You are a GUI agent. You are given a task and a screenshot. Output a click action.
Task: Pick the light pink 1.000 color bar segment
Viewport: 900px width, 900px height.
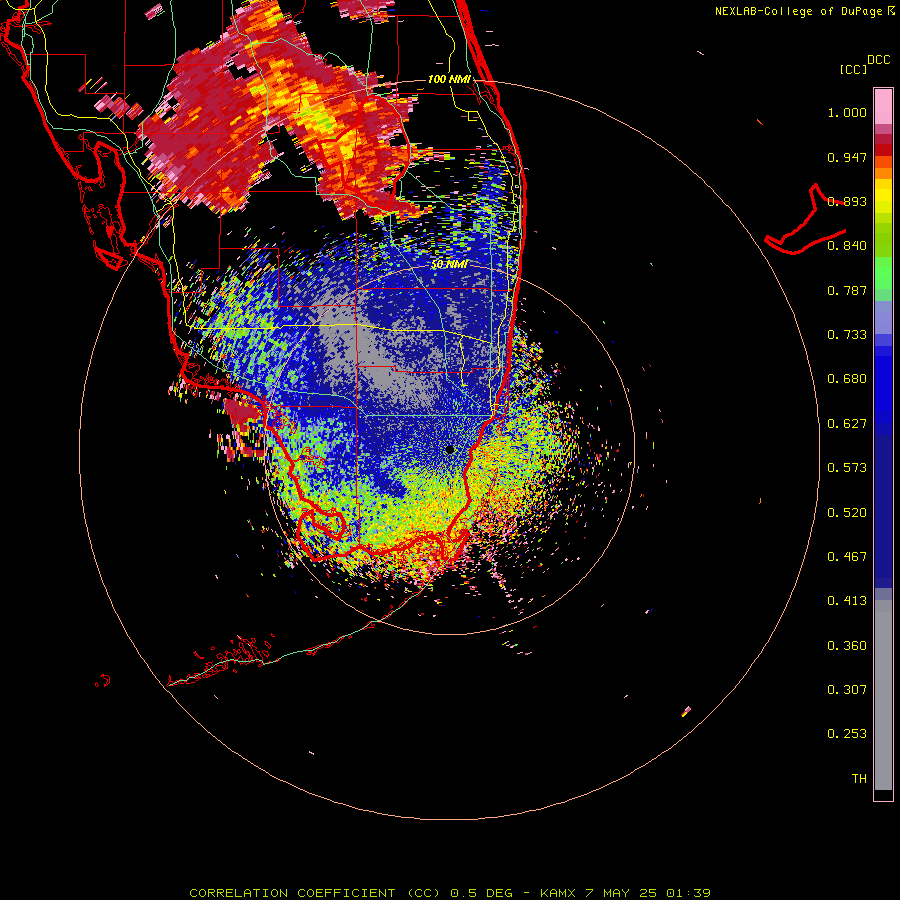[x=883, y=107]
